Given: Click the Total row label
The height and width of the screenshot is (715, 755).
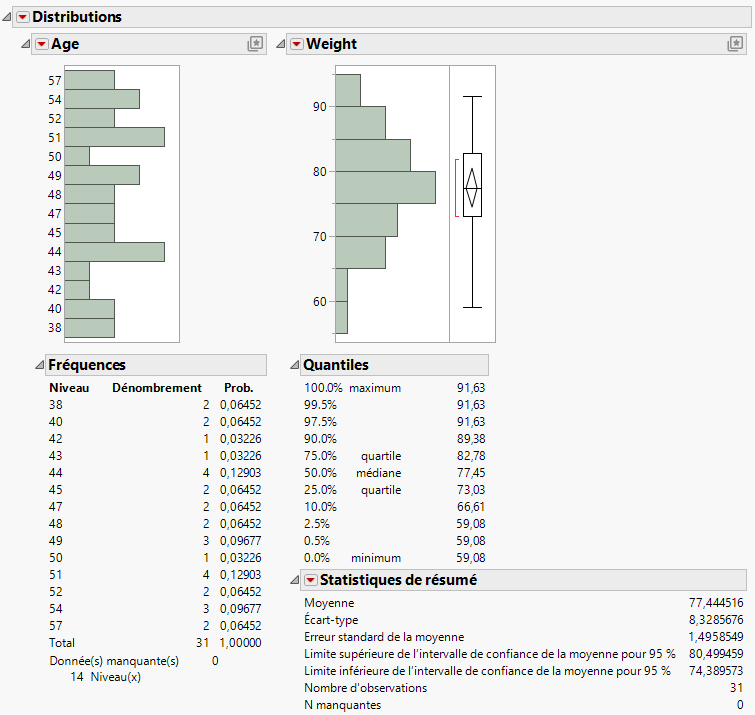Looking at the screenshot, I should (62, 643).
